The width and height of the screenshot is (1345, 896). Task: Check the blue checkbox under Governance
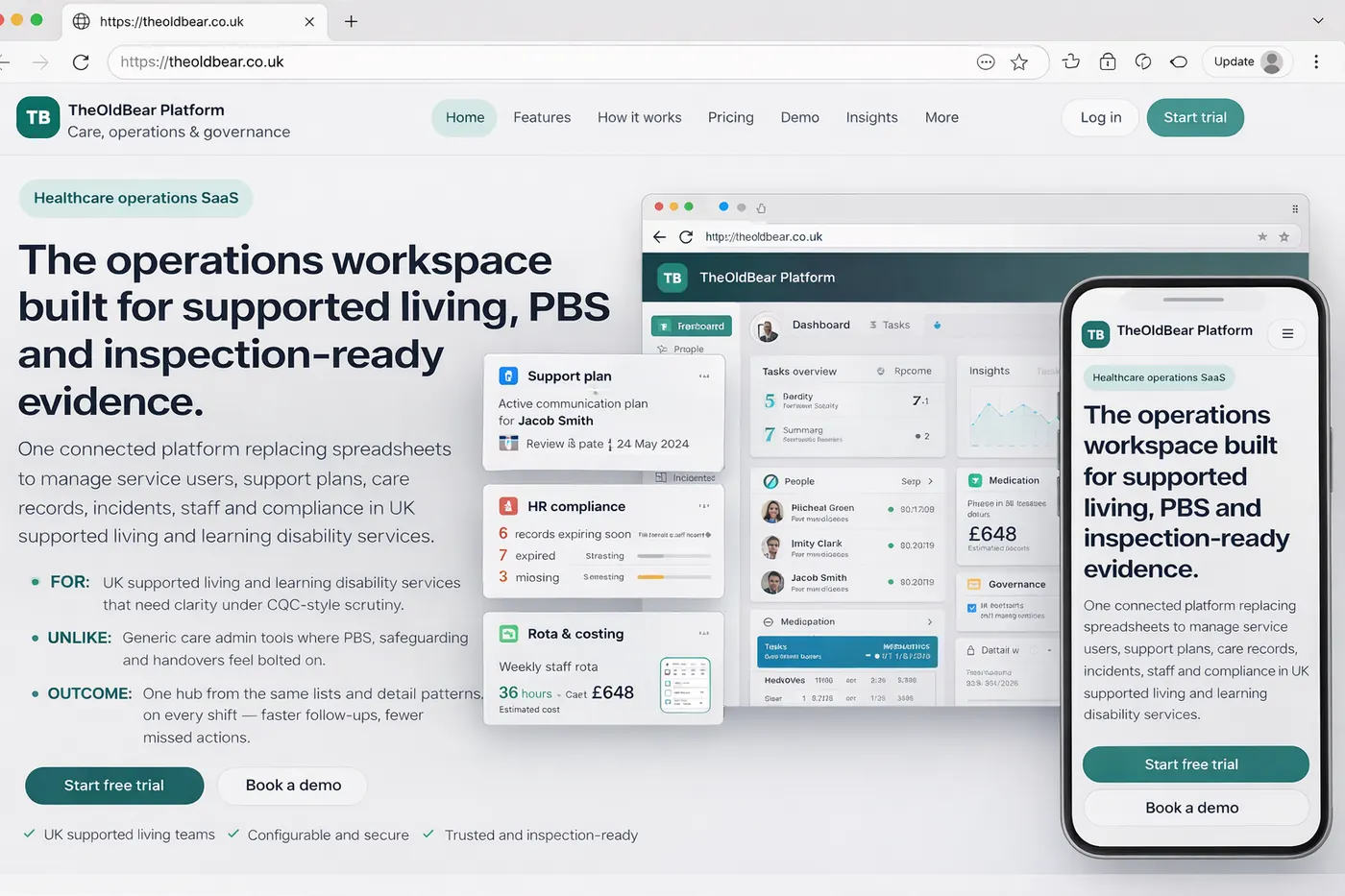[972, 608]
